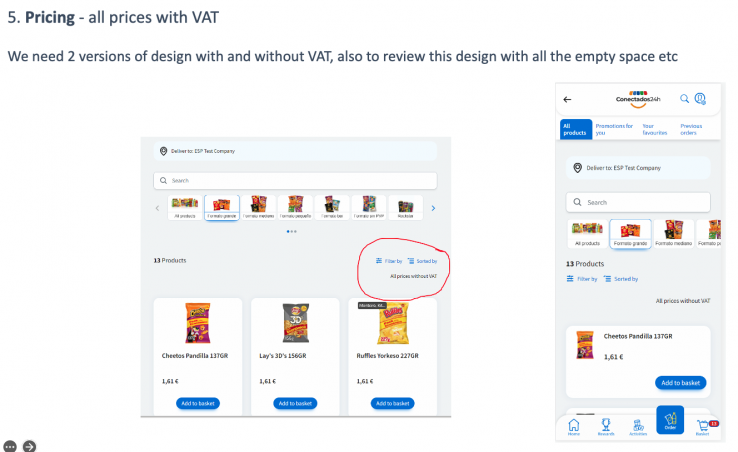Click the desktop Search input field
Viewport: 738px width, 452px height.
pyautogui.click(x=295, y=180)
